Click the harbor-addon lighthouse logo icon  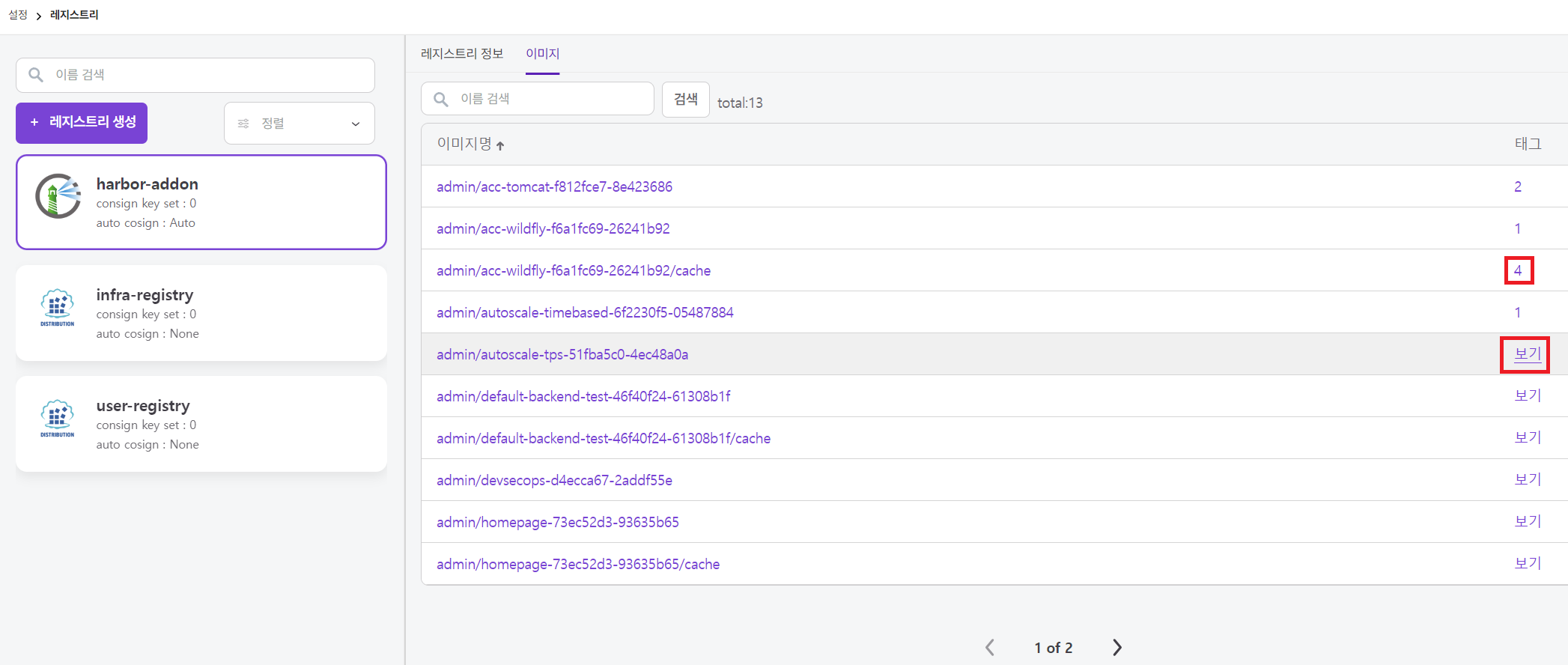58,196
